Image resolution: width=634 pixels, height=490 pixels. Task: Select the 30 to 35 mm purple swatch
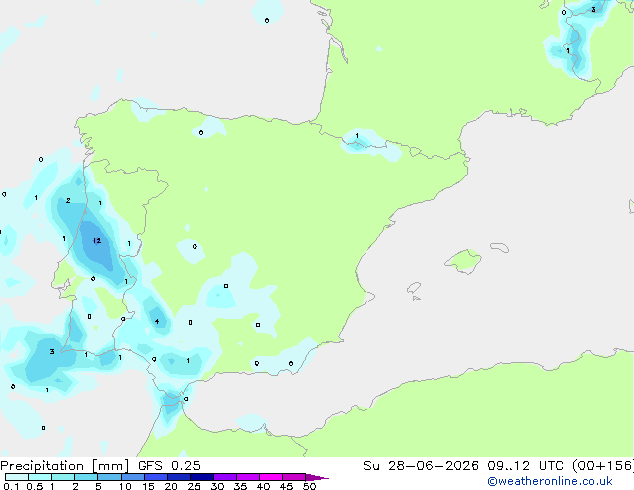[x=225, y=477]
